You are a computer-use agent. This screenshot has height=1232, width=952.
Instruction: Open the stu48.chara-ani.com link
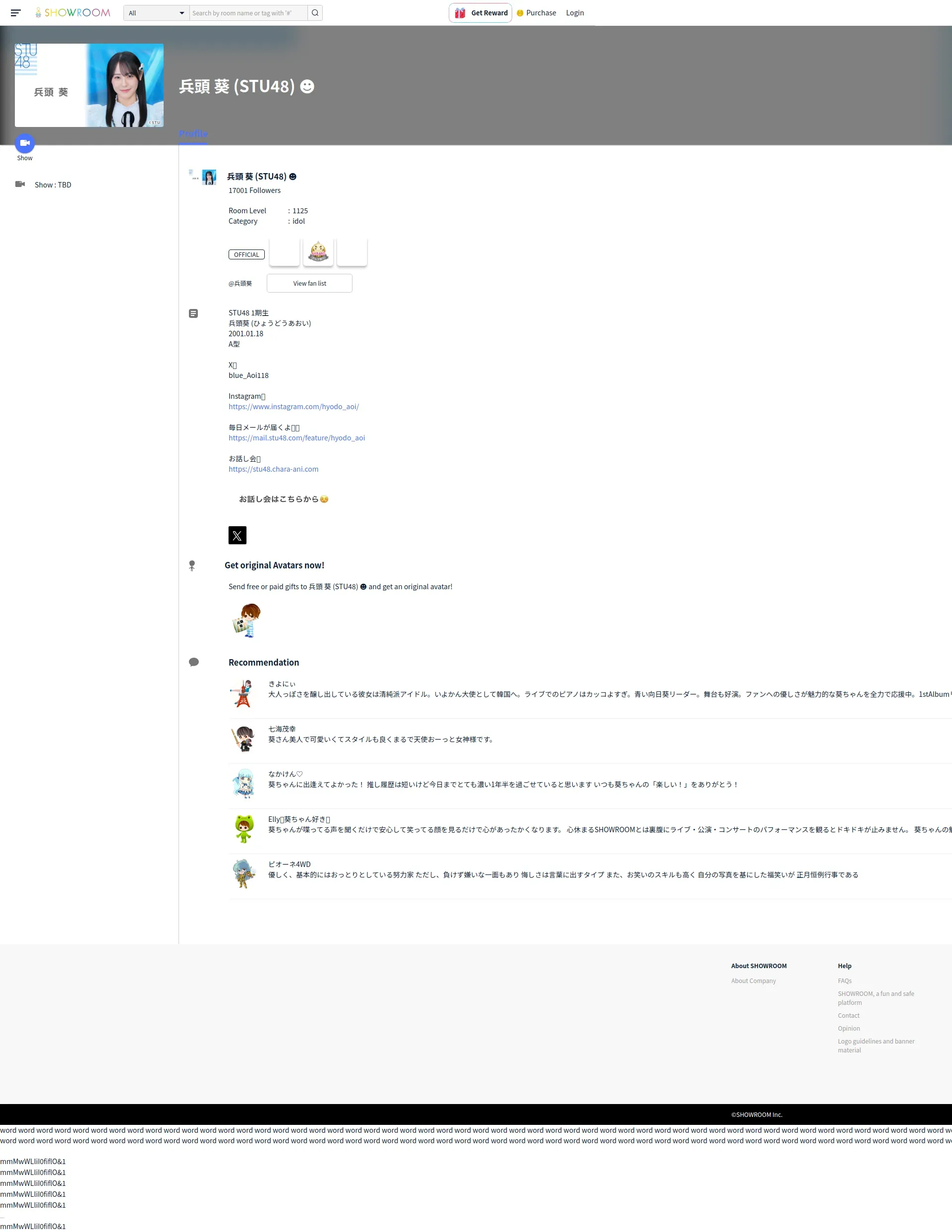click(x=273, y=469)
